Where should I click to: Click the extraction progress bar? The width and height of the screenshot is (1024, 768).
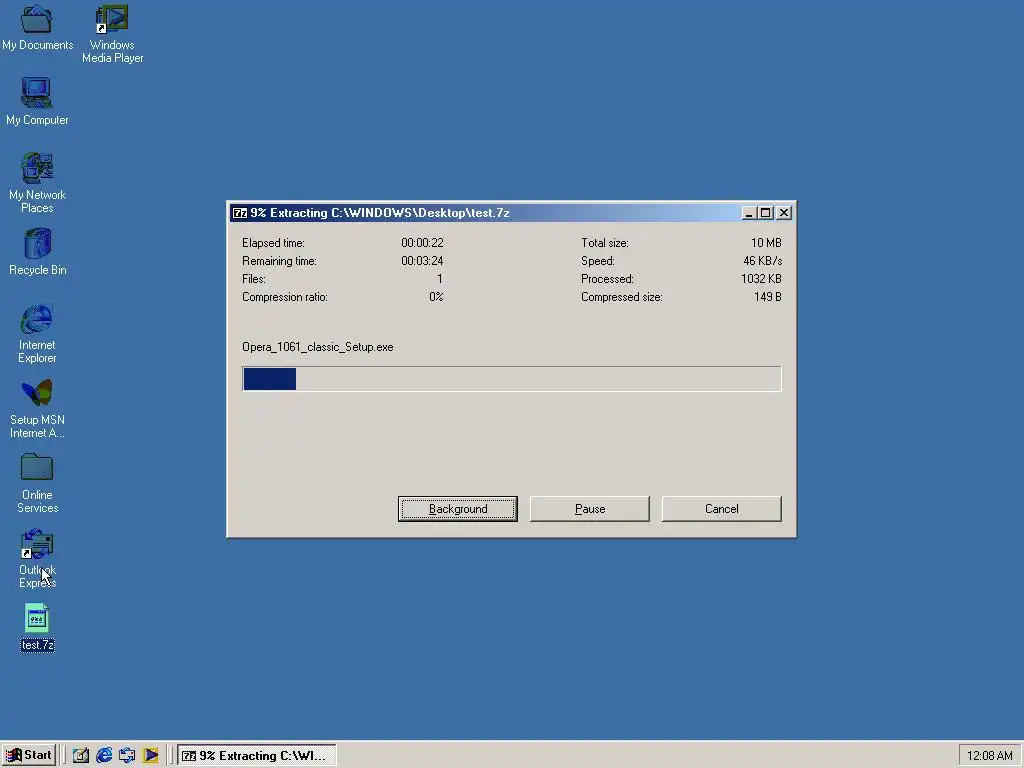(x=511, y=379)
